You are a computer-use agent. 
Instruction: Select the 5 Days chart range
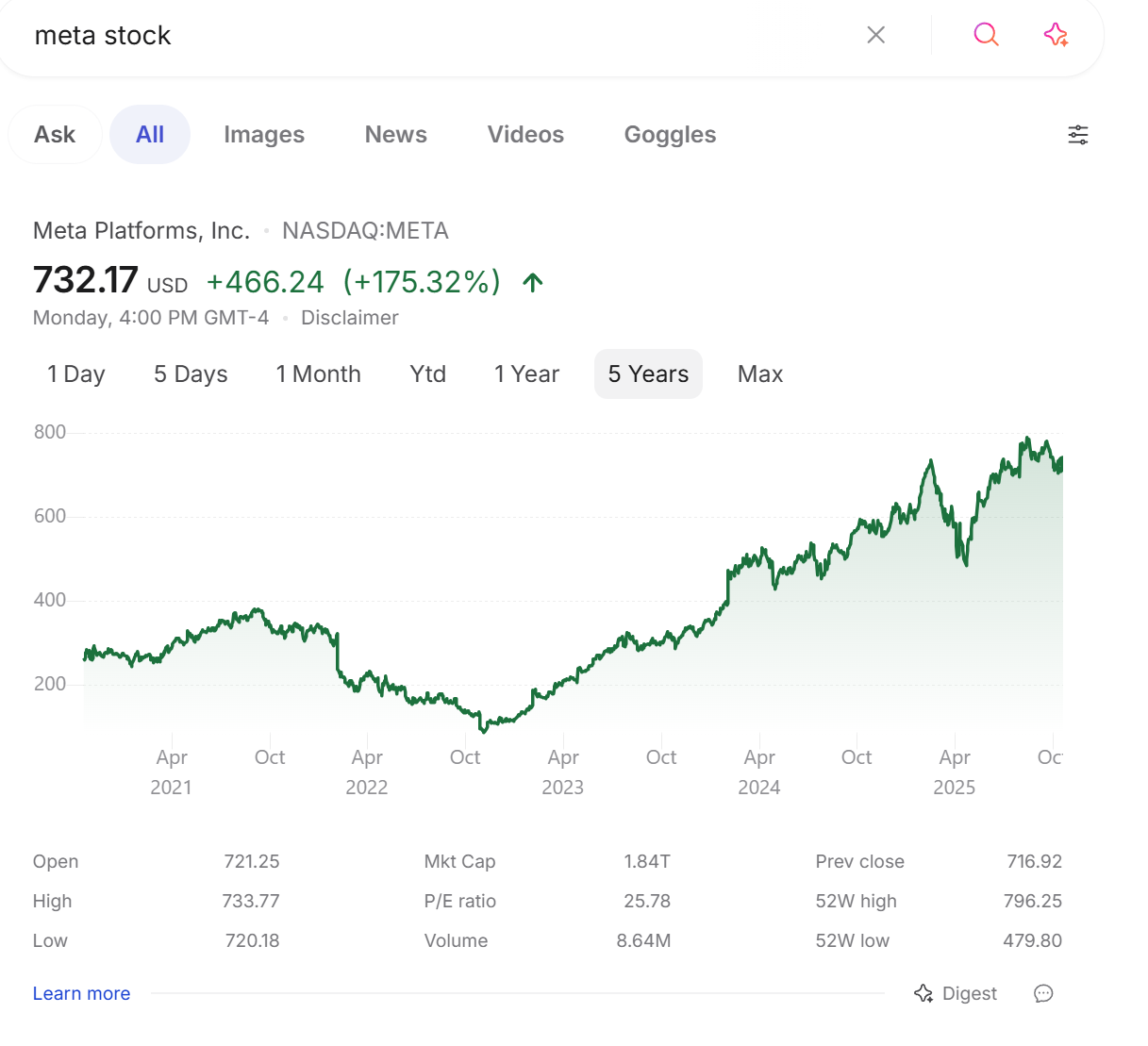point(191,374)
